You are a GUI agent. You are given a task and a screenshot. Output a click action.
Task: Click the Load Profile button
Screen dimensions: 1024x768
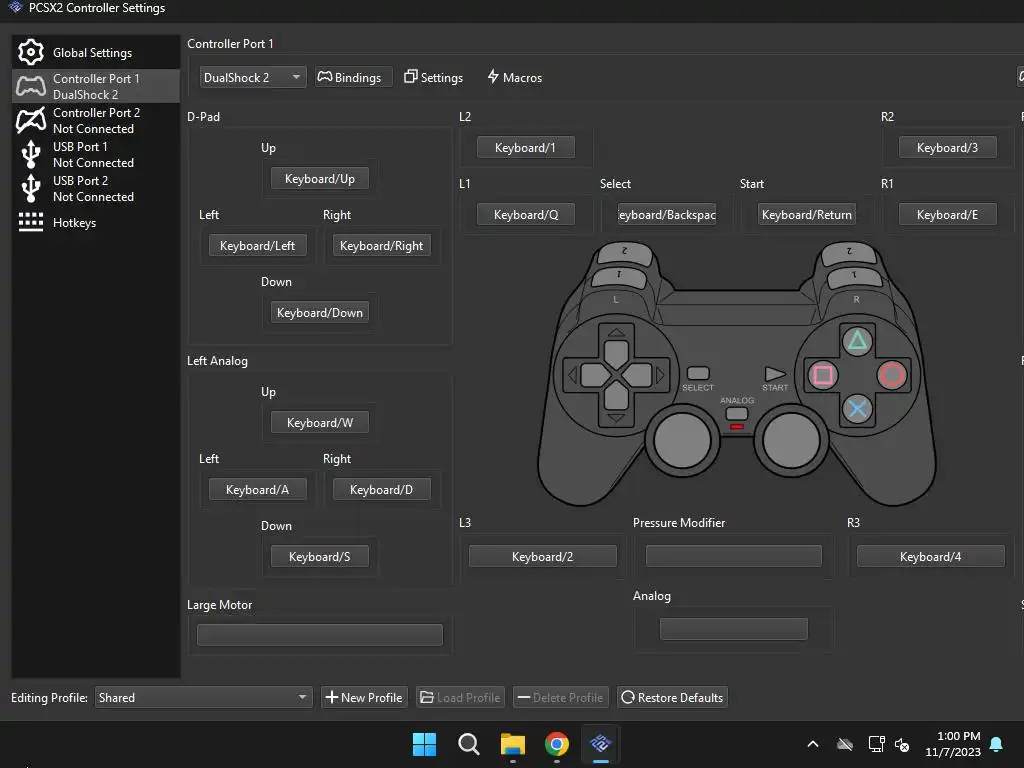460,697
